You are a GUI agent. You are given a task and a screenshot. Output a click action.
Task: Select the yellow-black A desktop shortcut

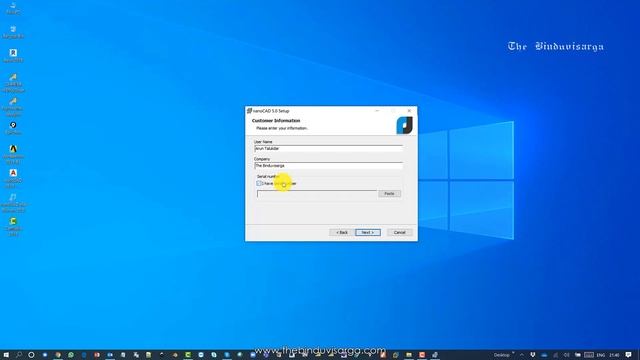point(13,154)
